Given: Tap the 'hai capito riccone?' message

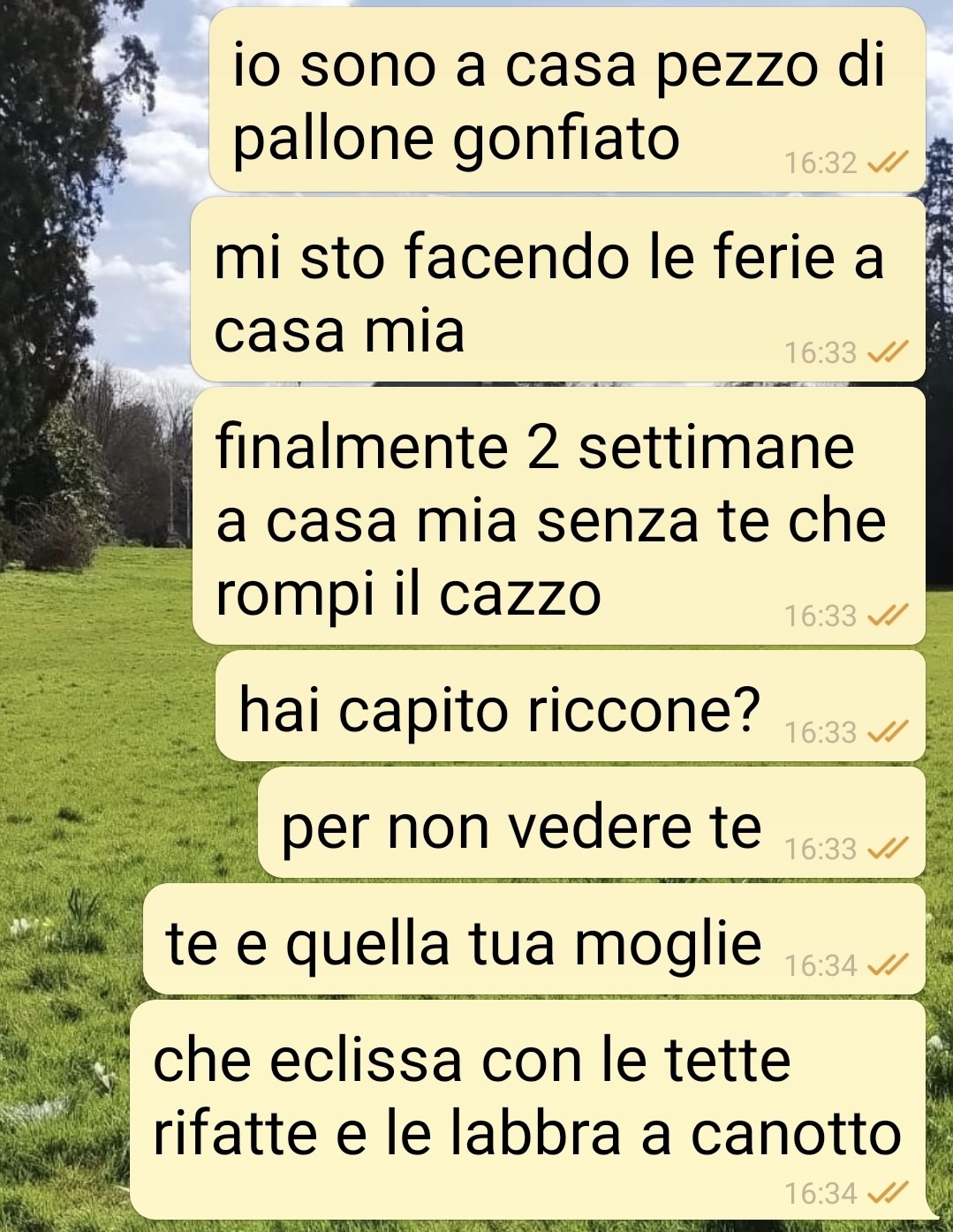Looking at the screenshot, I should [x=570, y=707].
